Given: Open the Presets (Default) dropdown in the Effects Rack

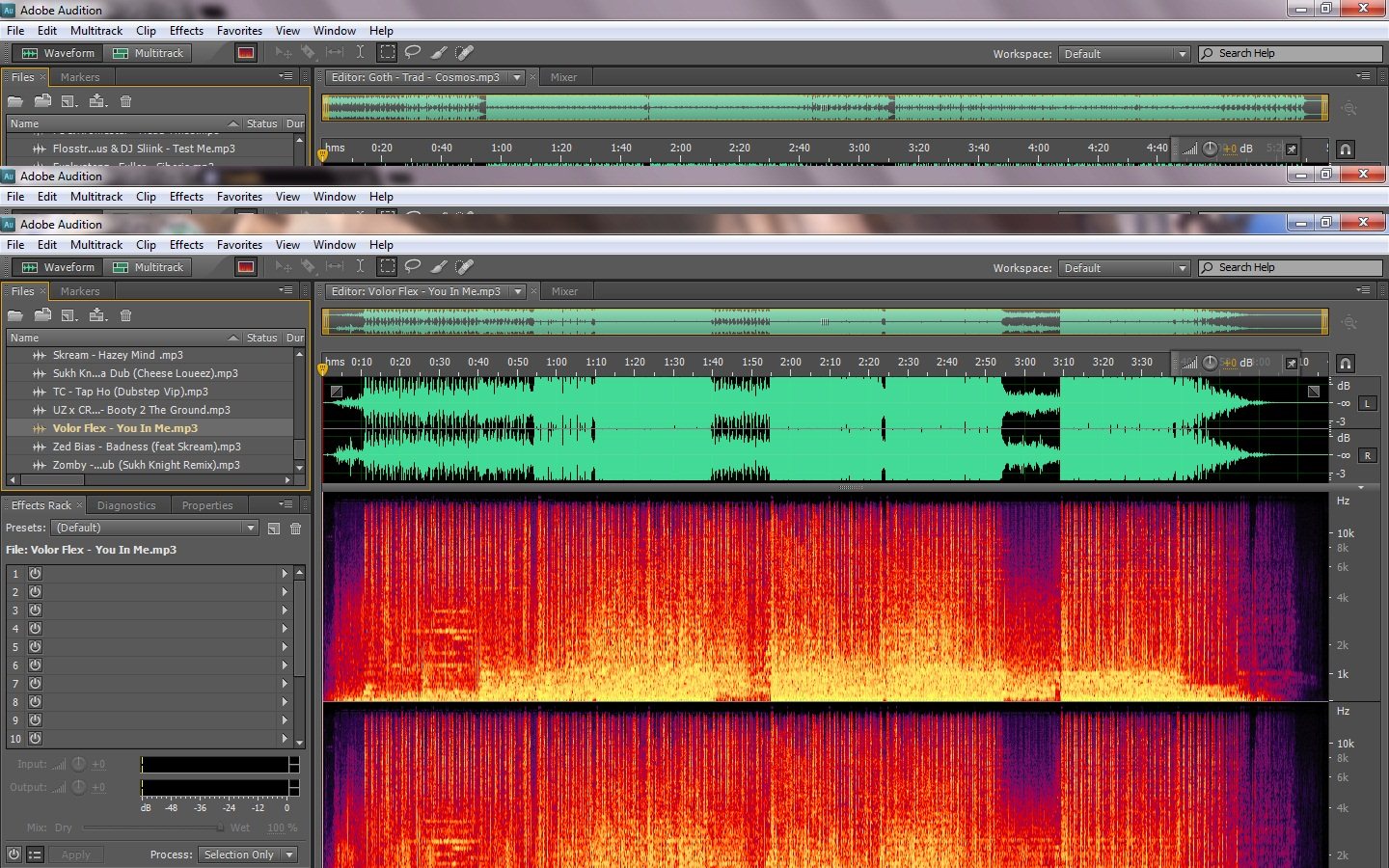Looking at the screenshot, I should point(154,529).
